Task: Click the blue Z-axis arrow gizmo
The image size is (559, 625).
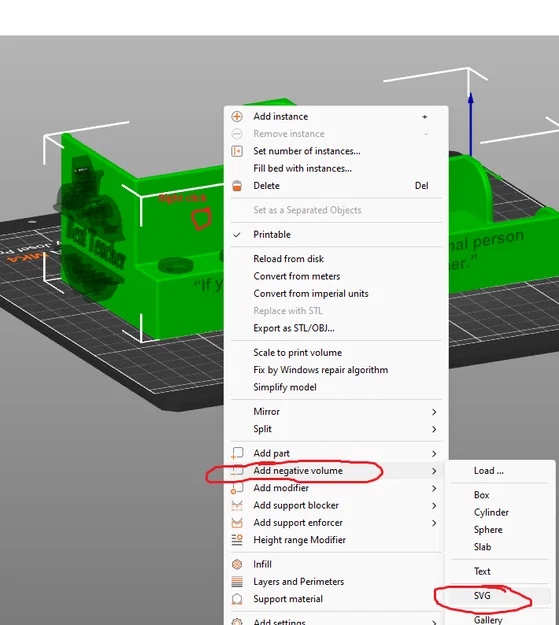Action: (471, 124)
